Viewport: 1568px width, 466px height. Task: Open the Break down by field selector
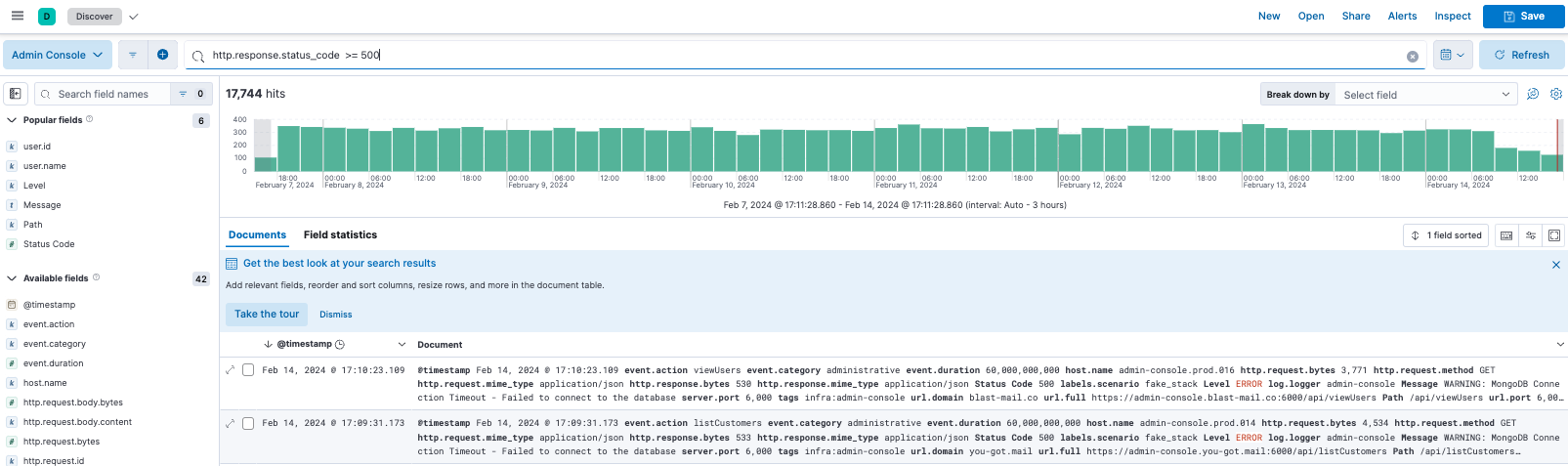[1425, 95]
